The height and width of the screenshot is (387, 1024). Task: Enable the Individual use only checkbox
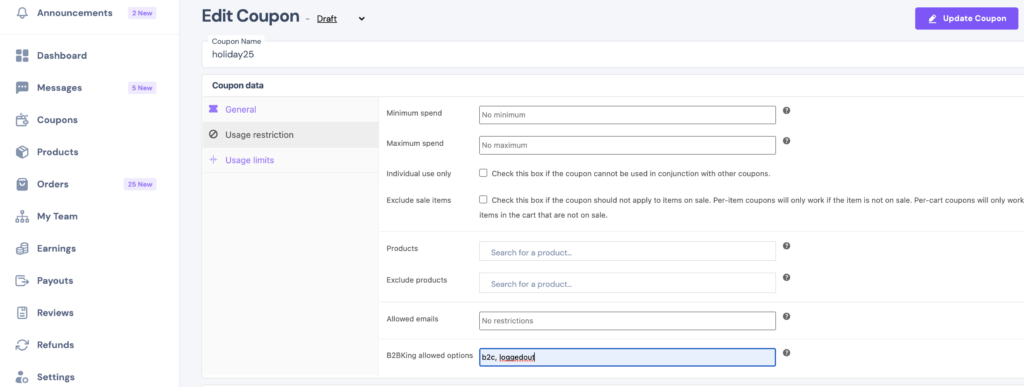tap(483, 173)
